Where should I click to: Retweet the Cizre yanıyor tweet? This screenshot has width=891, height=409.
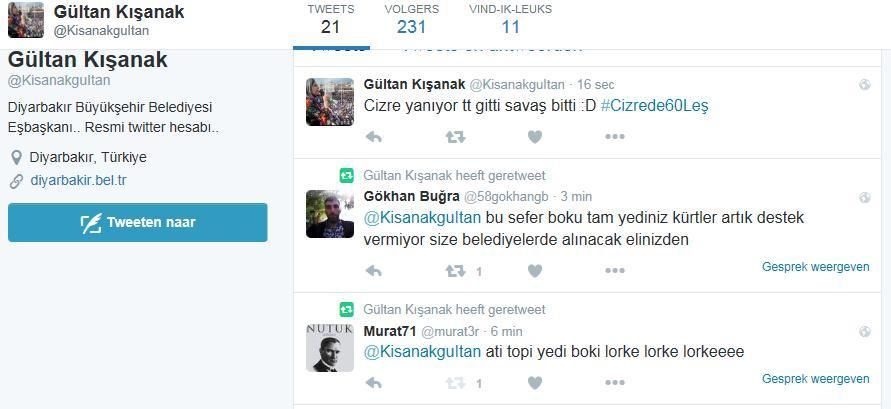(x=456, y=137)
